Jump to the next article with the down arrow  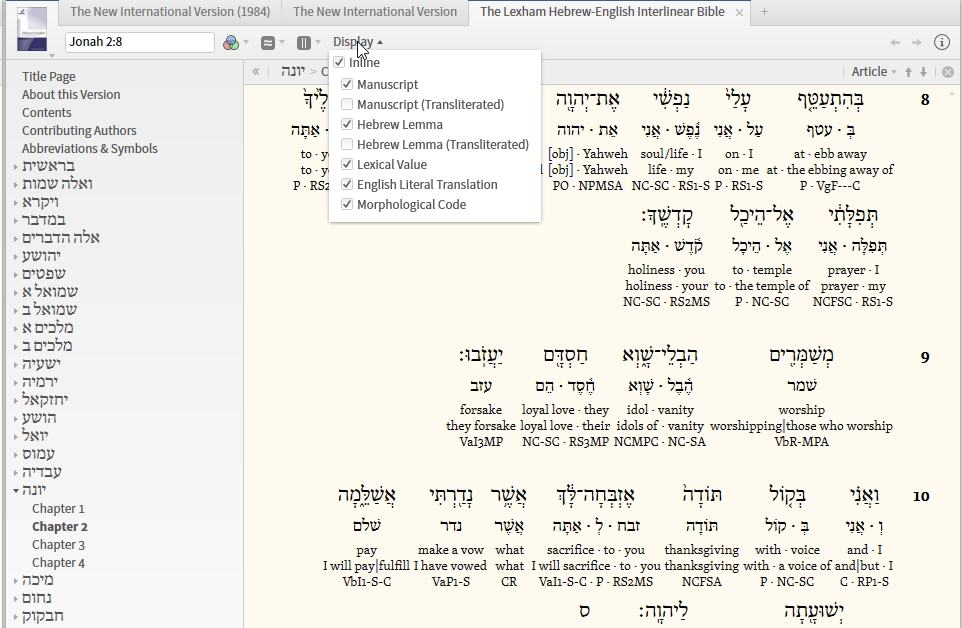(923, 72)
